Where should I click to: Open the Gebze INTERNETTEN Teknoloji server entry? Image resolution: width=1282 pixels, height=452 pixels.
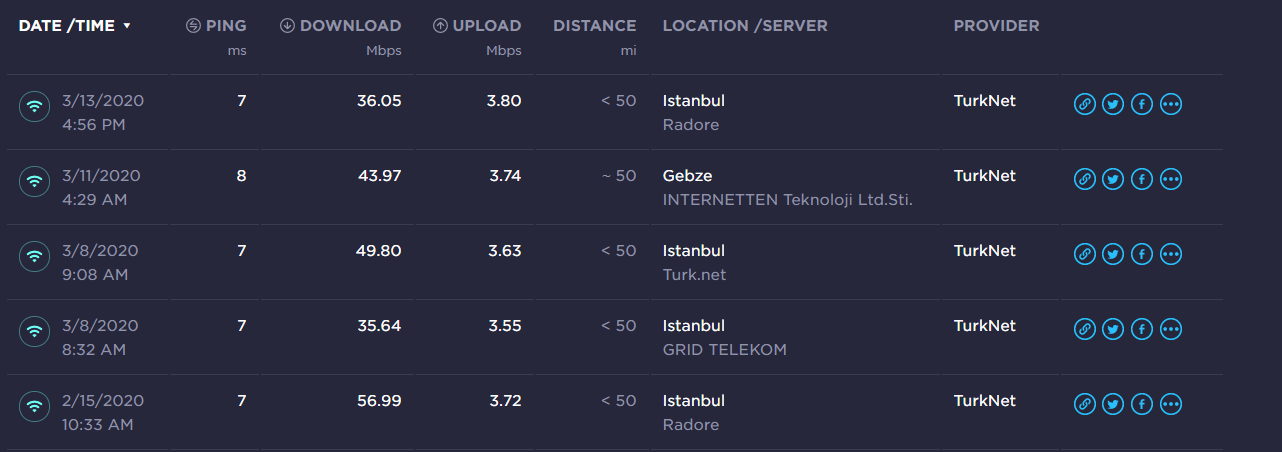pos(788,187)
